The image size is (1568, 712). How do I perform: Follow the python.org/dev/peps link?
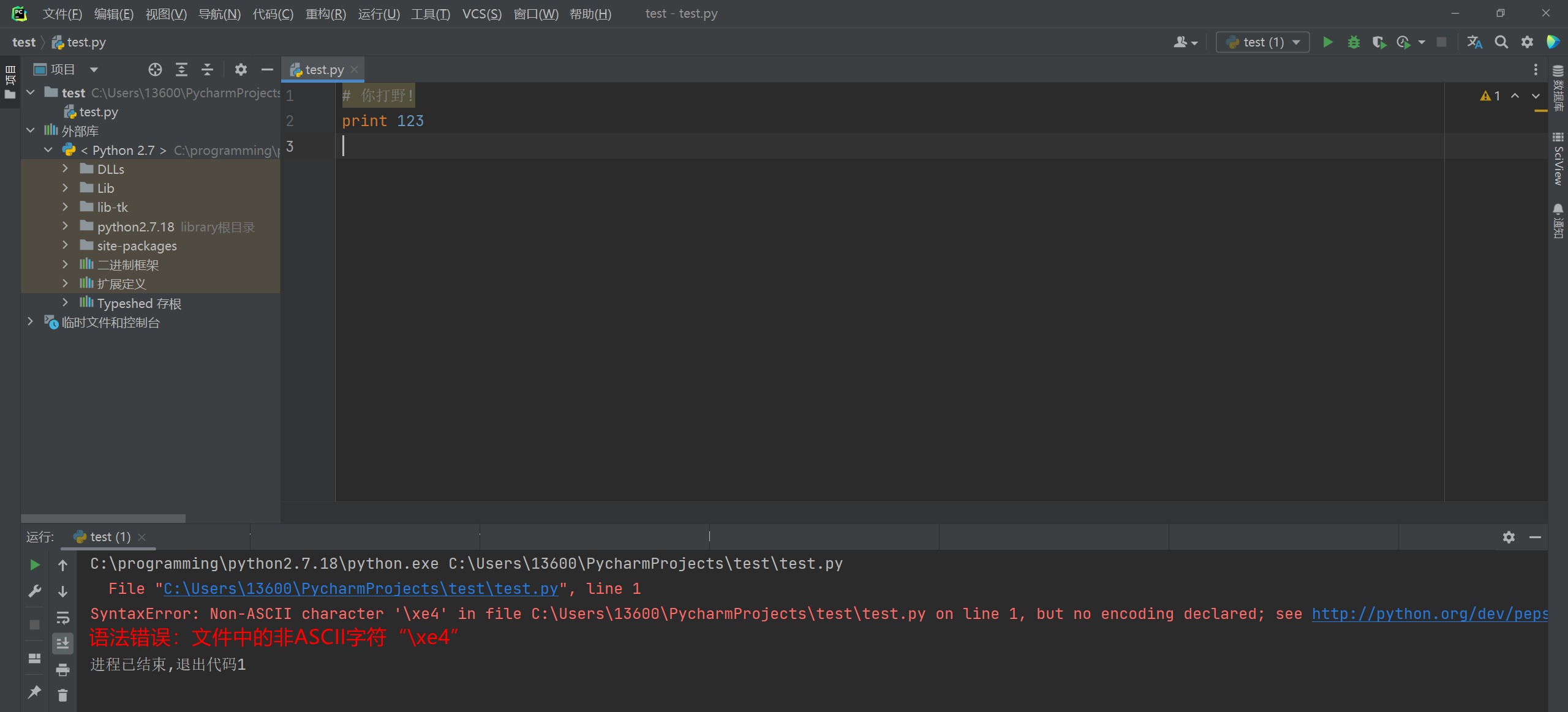coord(1430,613)
